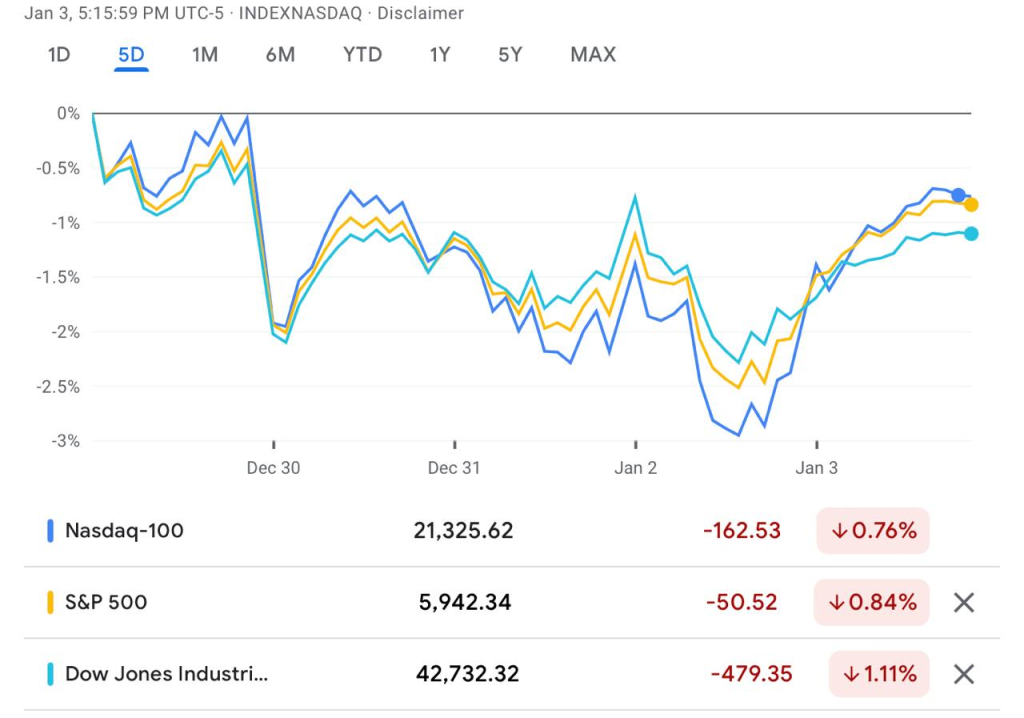Click the teal Dow Jones color marker
1024x718 pixels.
pos(50,674)
